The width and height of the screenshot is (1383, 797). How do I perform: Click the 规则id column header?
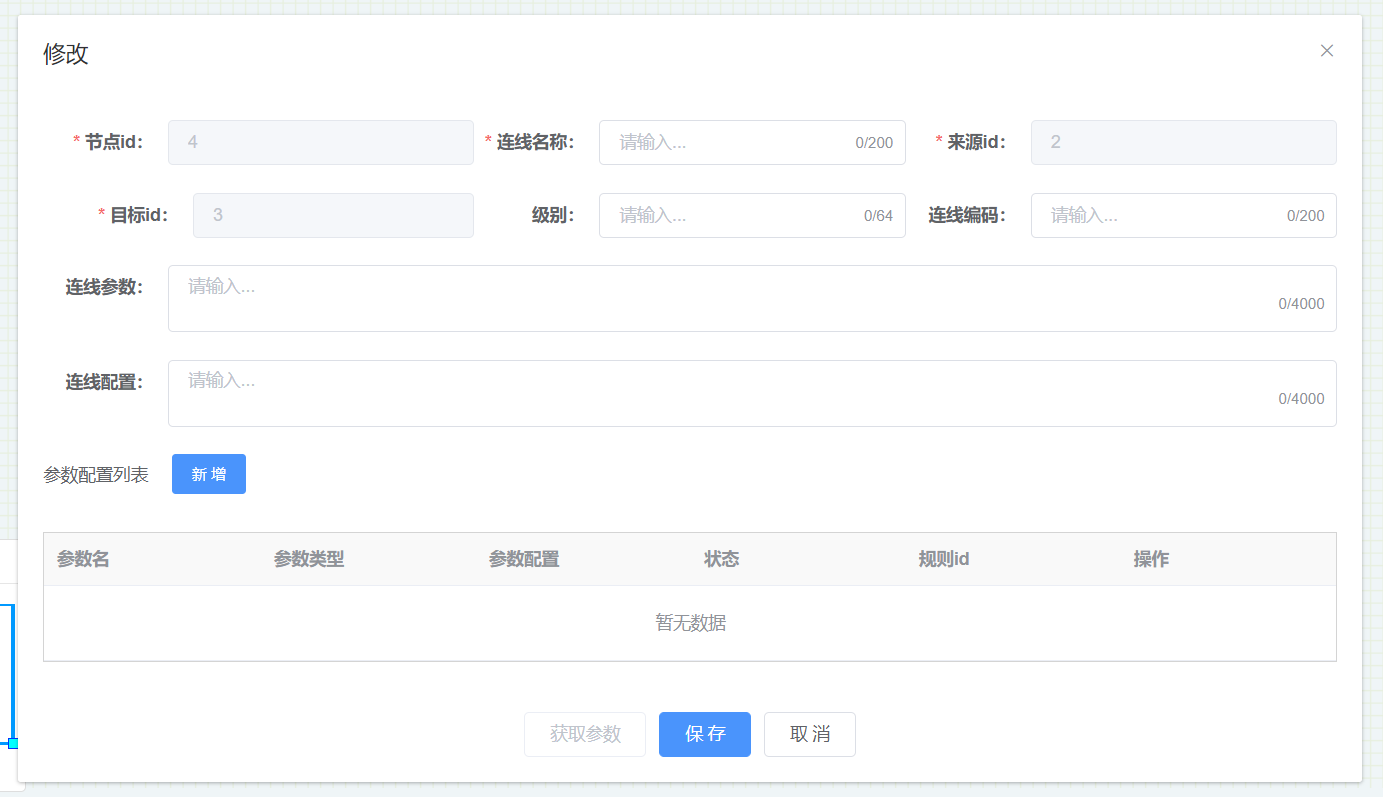point(943,559)
